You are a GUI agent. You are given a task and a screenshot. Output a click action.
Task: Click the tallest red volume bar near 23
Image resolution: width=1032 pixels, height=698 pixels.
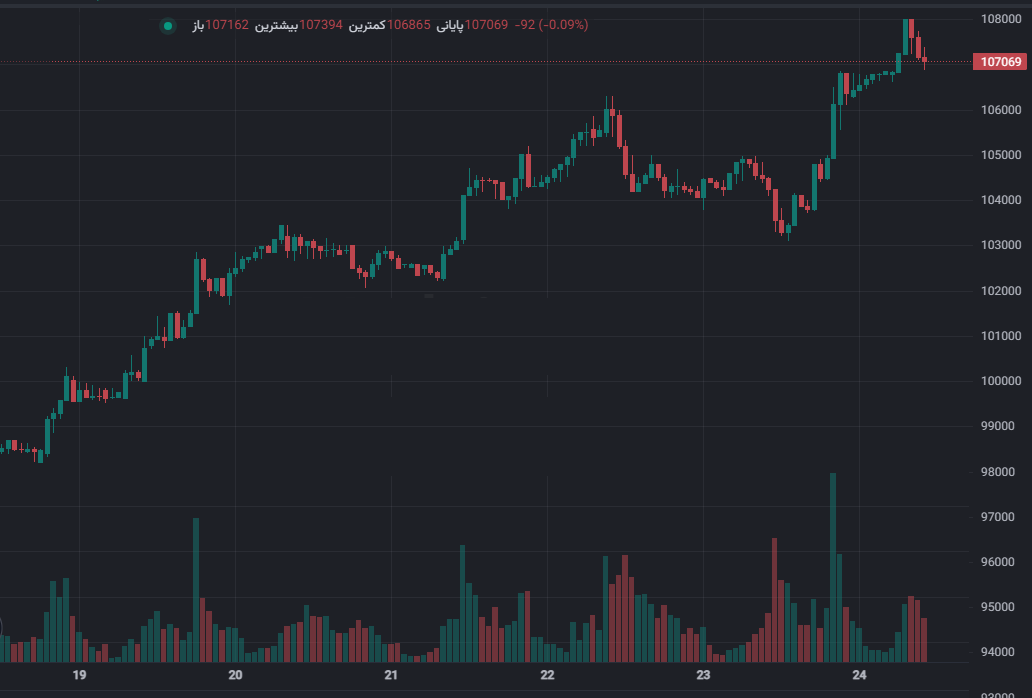tap(774, 600)
